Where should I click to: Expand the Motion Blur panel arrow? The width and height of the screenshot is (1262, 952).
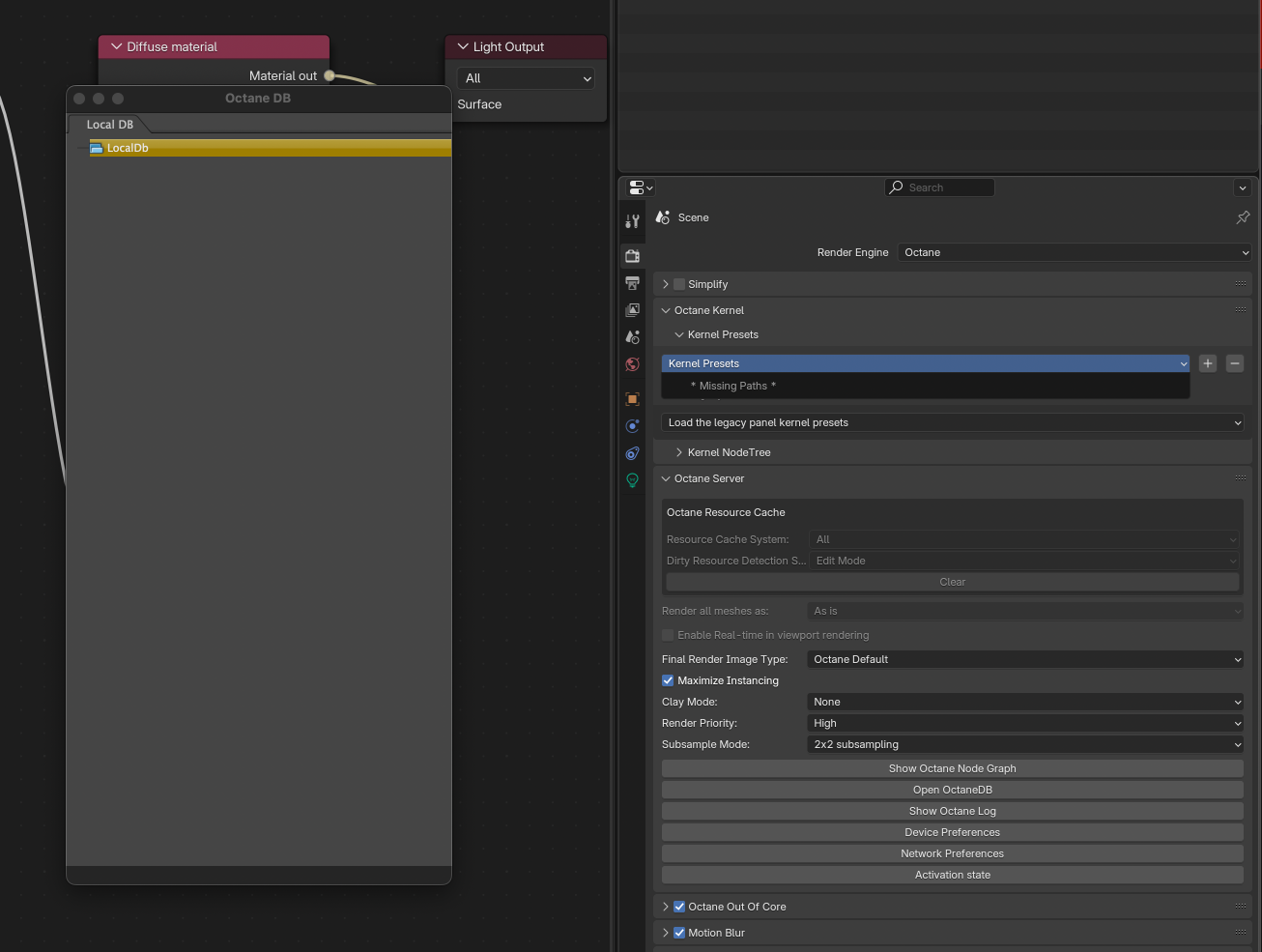[666, 933]
